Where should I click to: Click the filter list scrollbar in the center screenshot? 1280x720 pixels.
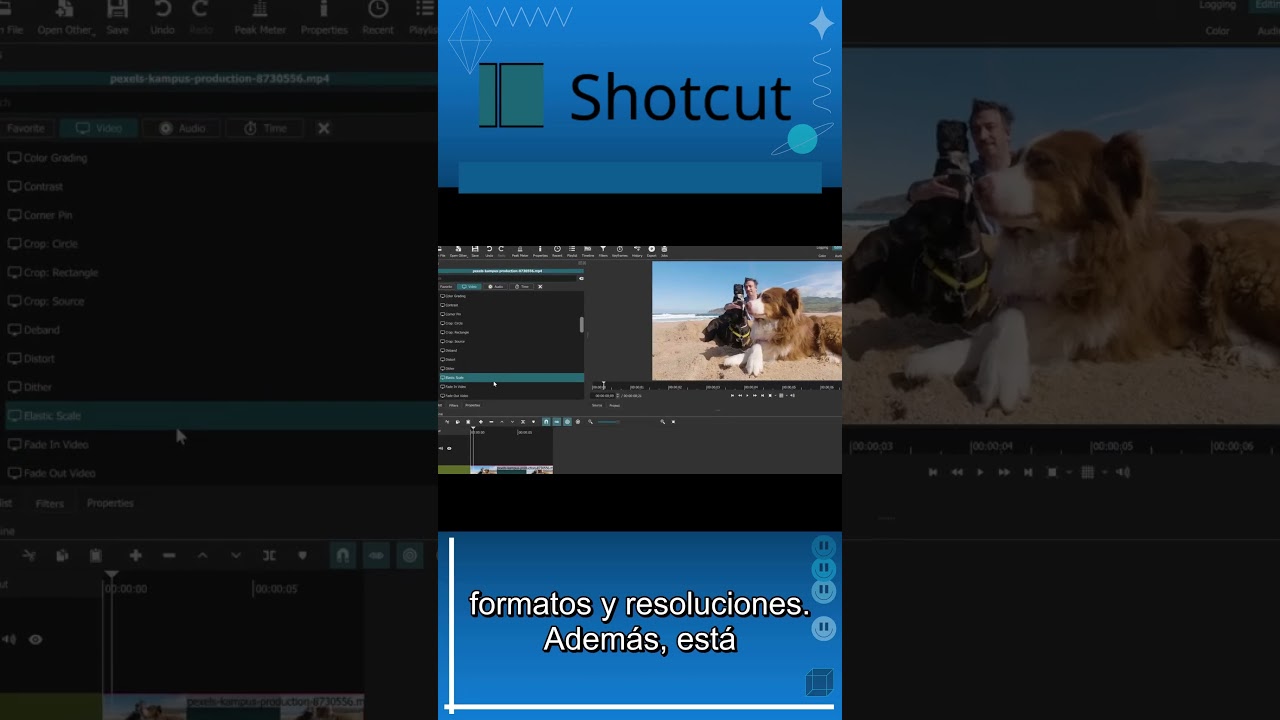(x=582, y=325)
